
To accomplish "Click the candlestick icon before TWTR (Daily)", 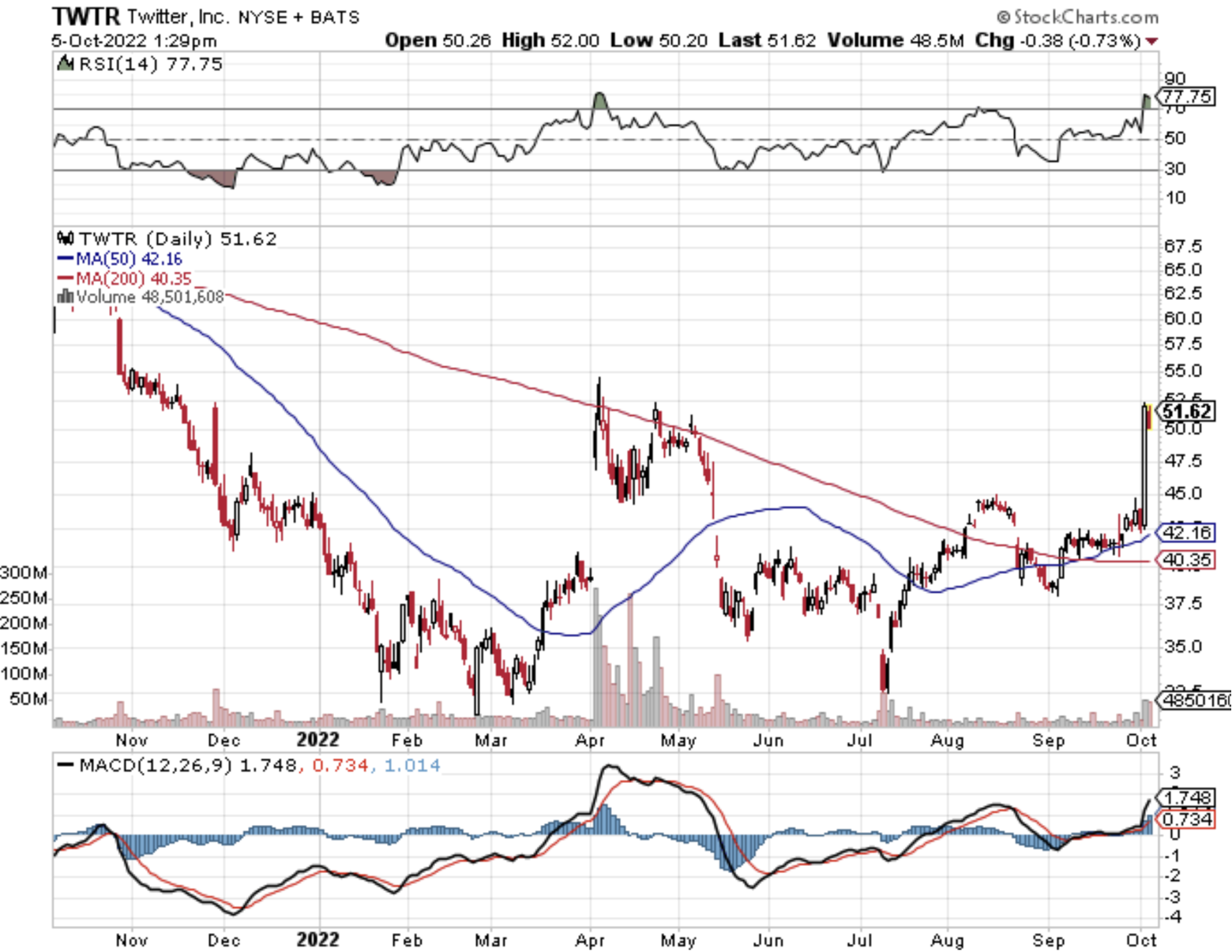I will pyautogui.click(x=66, y=238).
